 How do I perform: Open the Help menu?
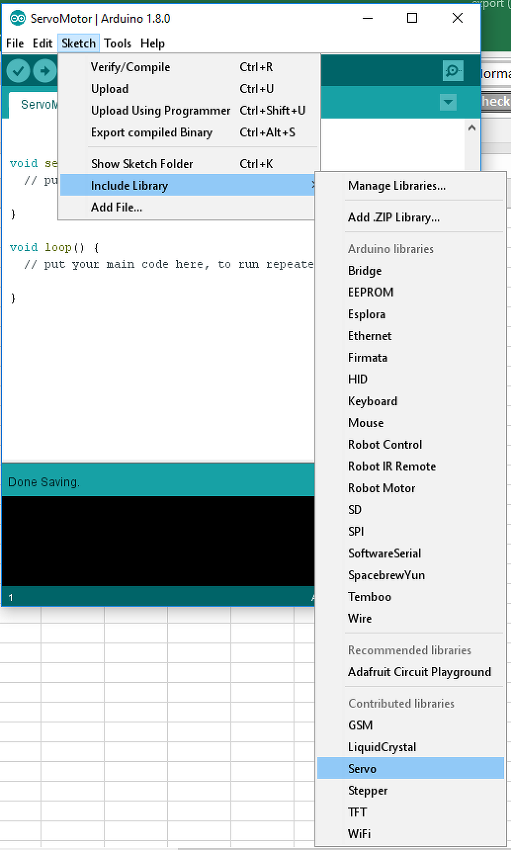point(152,43)
